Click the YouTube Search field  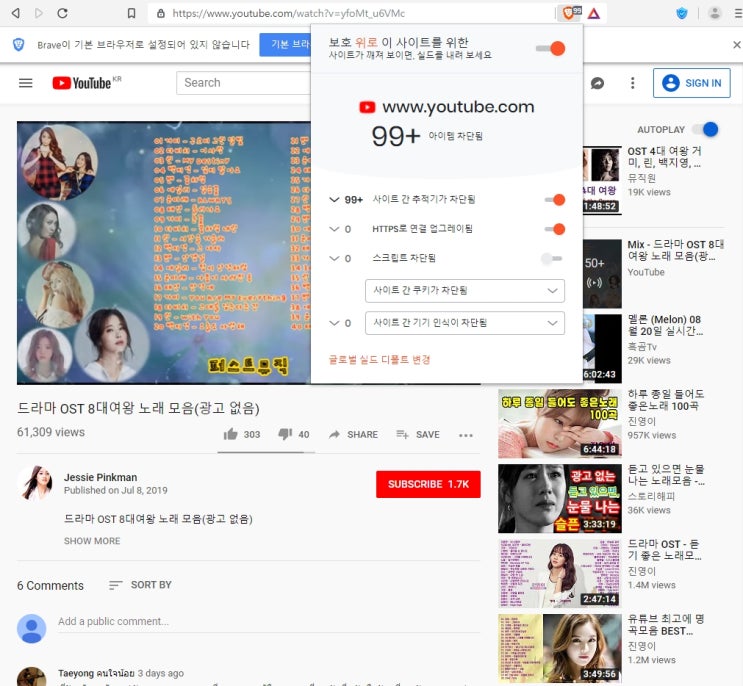(x=244, y=83)
